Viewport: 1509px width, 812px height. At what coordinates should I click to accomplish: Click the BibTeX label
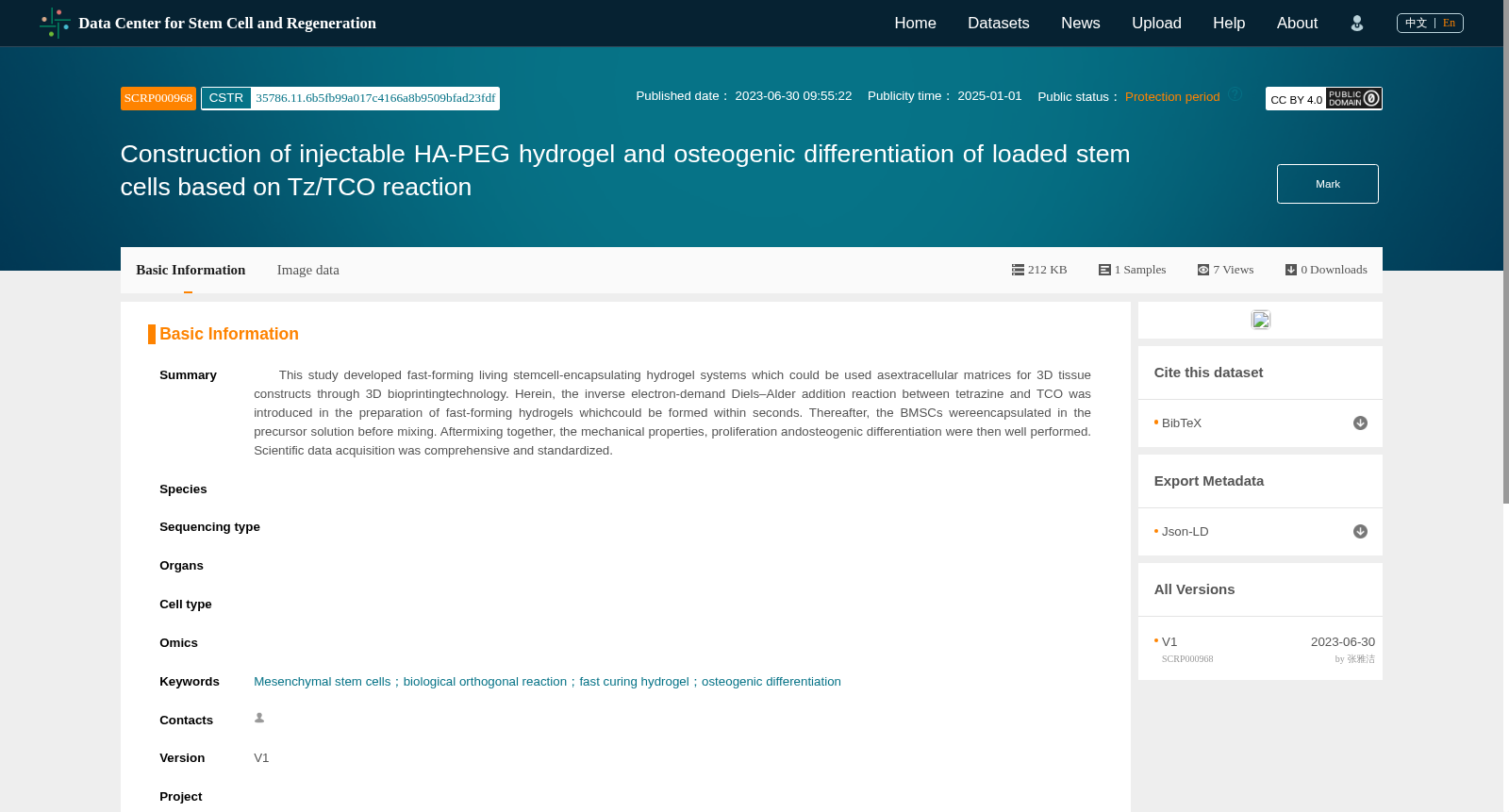(x=1182, y=423)
